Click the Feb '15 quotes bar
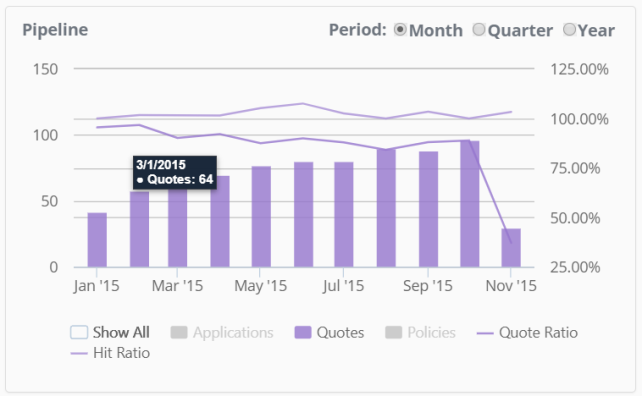The image size is (642, 396). (x=139, y=229)
